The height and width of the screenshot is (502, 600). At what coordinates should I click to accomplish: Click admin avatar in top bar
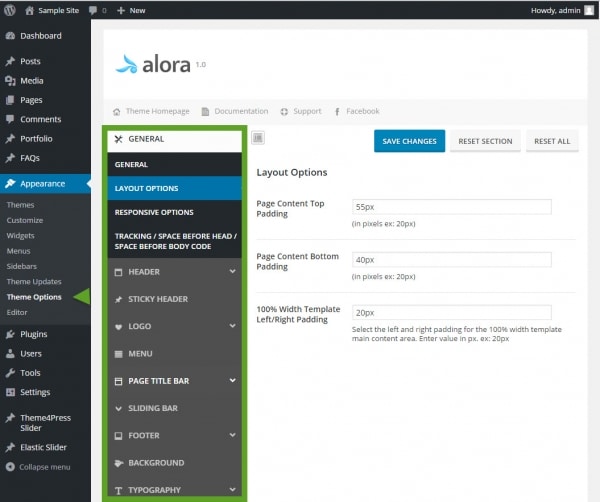(589, 10)
